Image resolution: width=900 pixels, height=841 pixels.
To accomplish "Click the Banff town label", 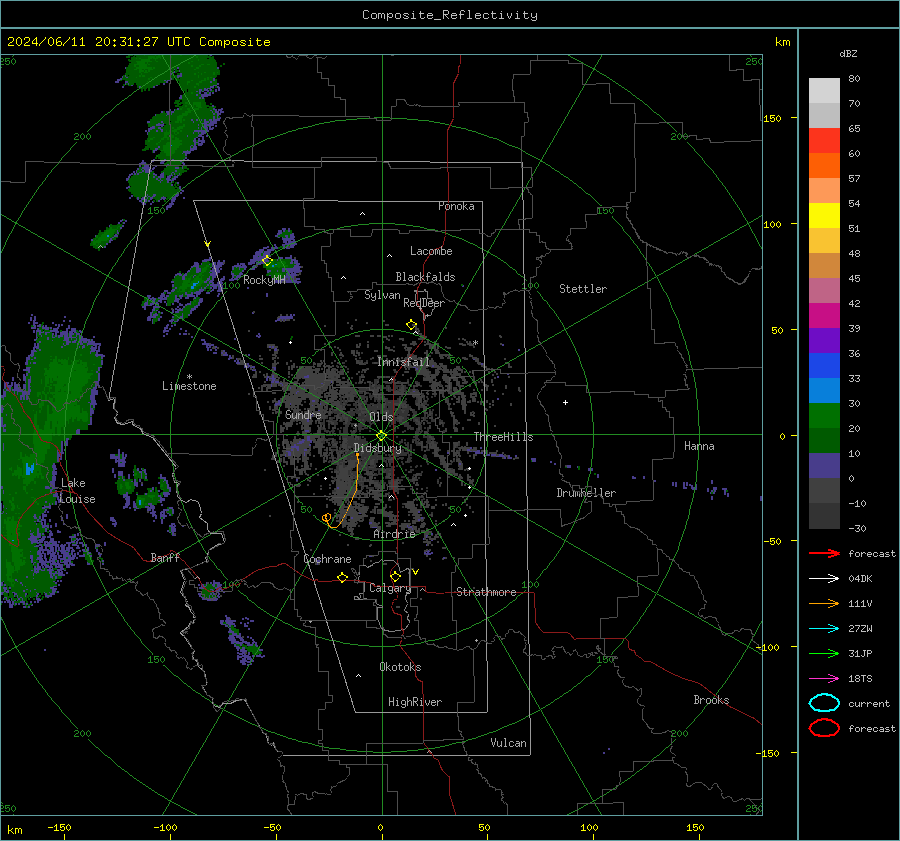I will (165, 557).
